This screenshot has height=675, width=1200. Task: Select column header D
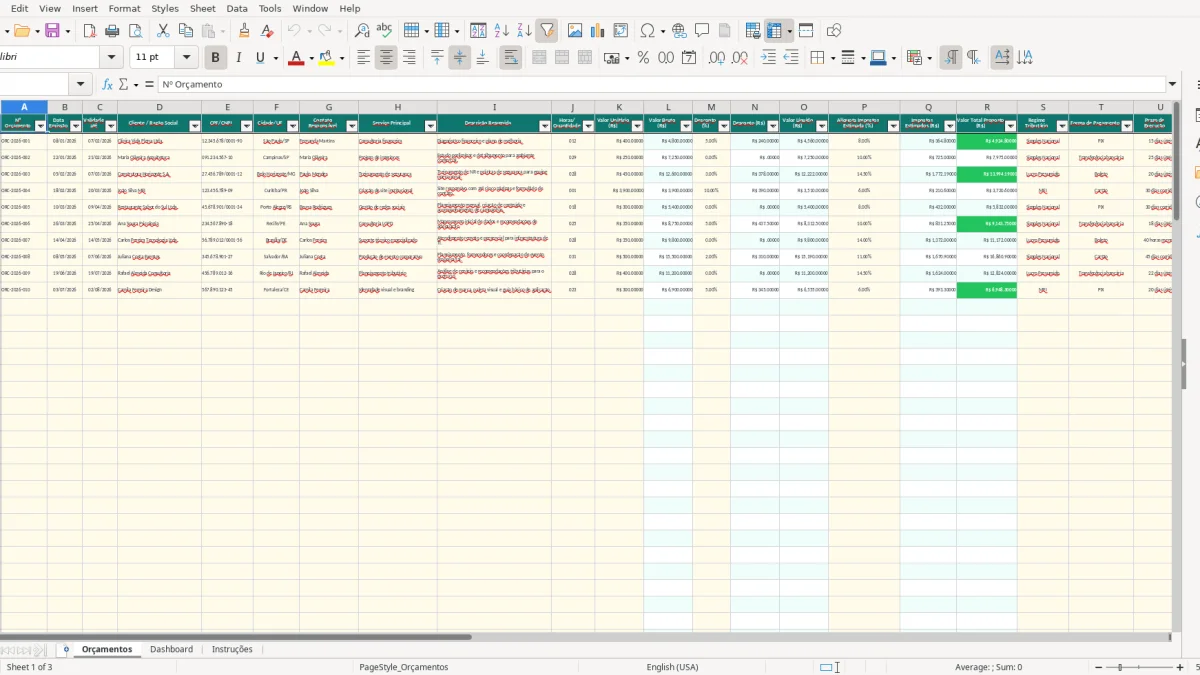pyautogui.click(x=159, y=107)
